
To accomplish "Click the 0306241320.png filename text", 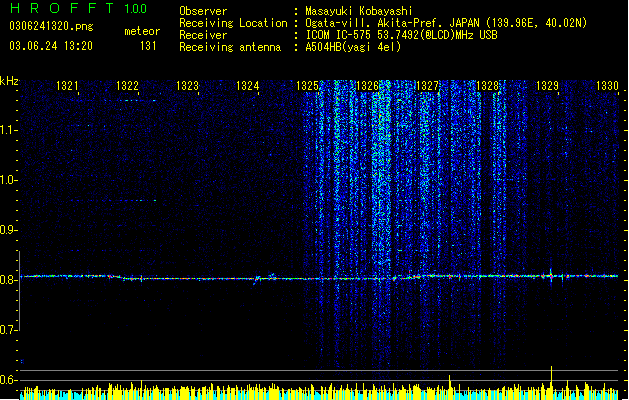I will click(x=51, y=26).
